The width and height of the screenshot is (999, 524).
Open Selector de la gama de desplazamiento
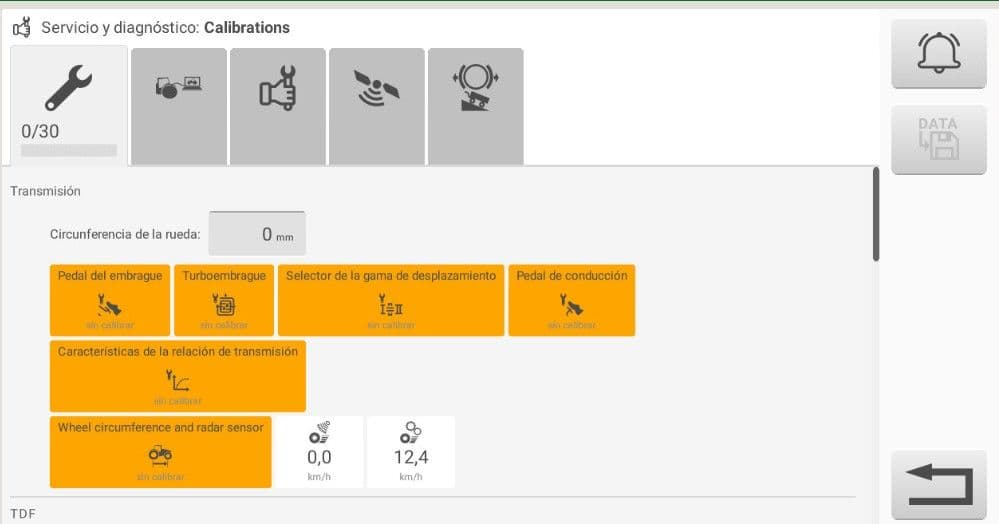pos(391,300)
